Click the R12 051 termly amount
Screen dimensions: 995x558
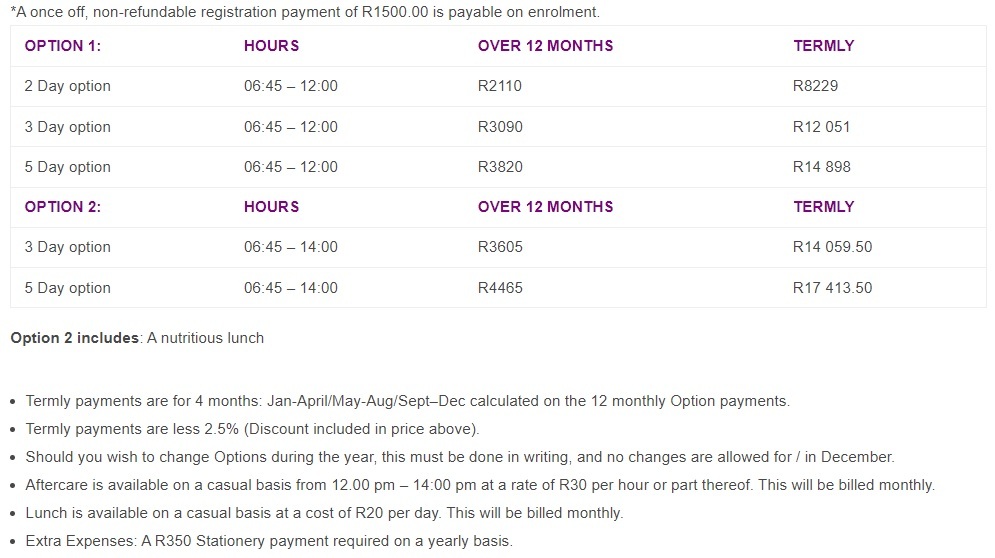click(x=821, y=126)
